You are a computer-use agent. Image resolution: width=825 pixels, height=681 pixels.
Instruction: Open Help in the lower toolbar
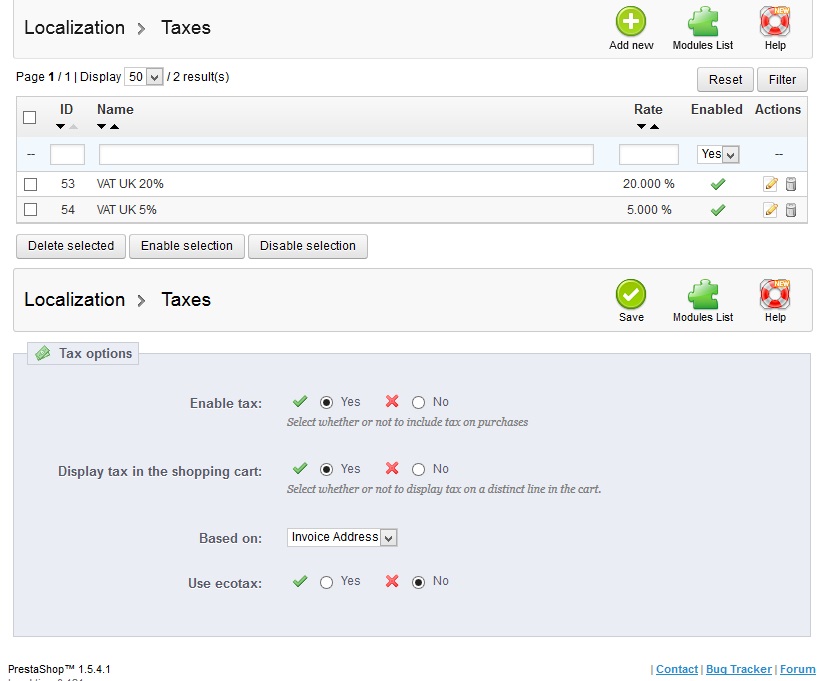[775, 294]
